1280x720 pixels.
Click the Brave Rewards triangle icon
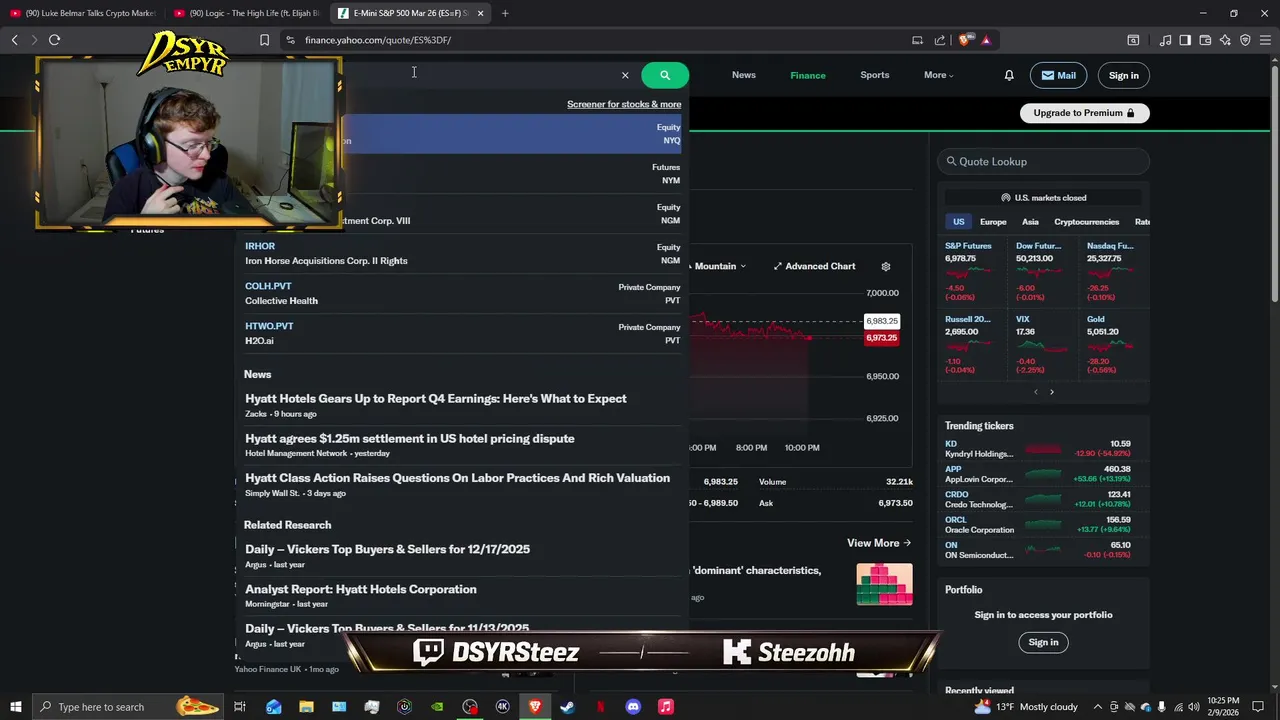pos(986,40)
